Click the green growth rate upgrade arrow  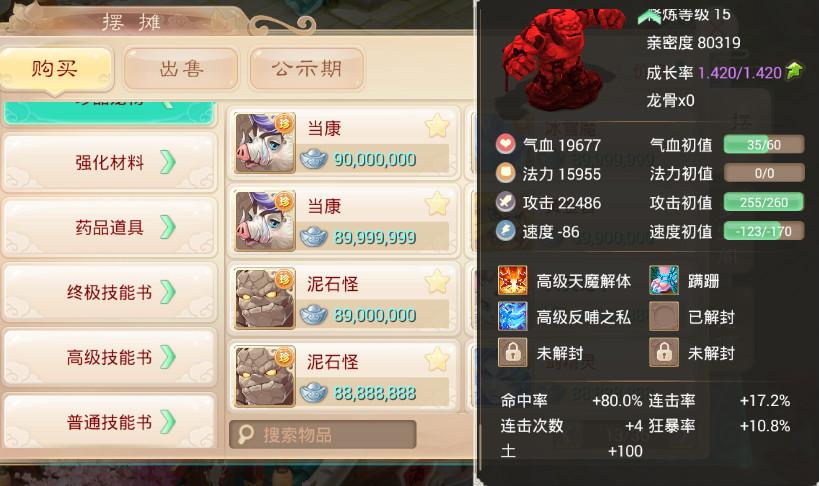pyautogui.click(x=794, y=71)
